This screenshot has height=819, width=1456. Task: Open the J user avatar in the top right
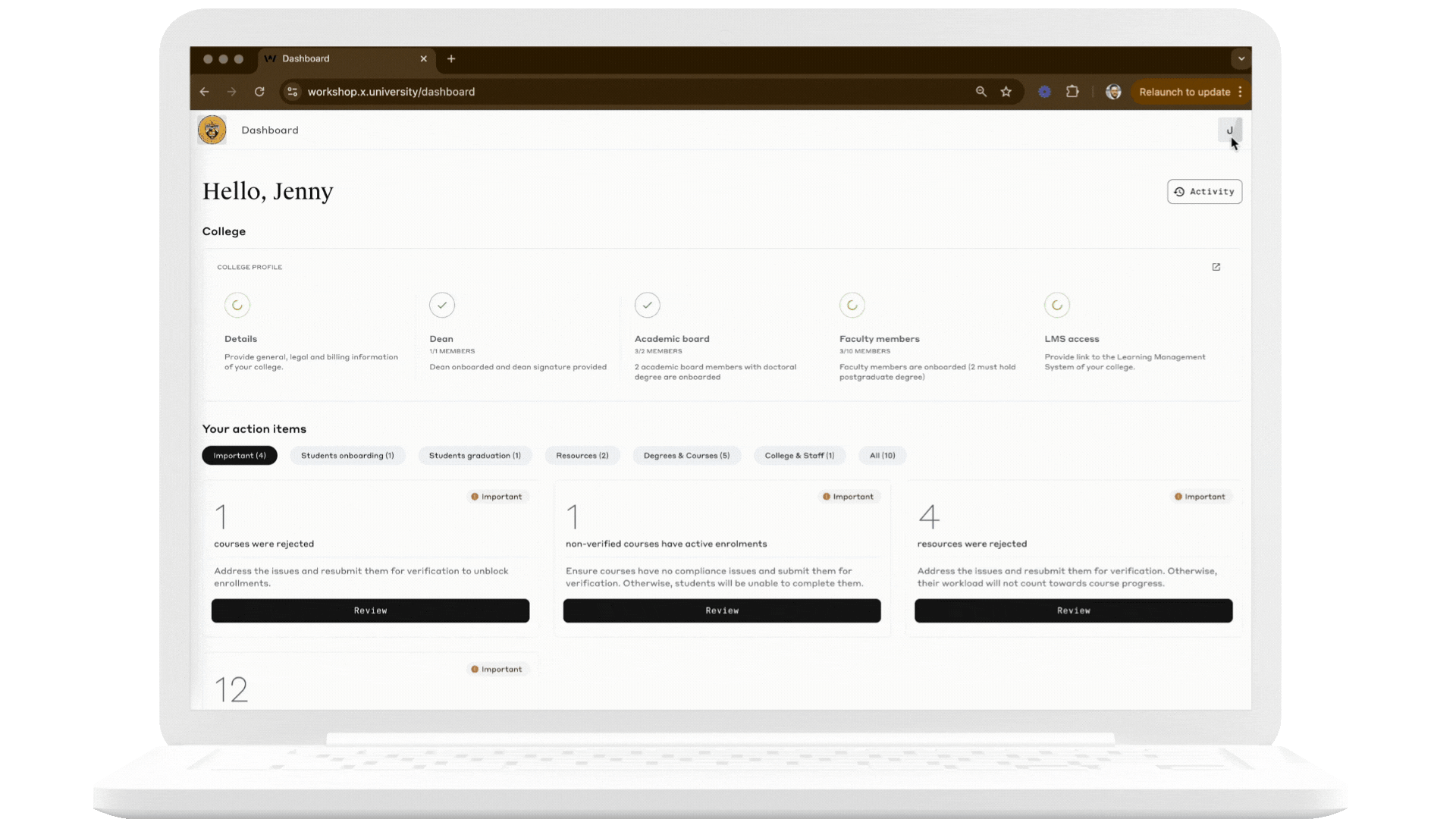1228,130
